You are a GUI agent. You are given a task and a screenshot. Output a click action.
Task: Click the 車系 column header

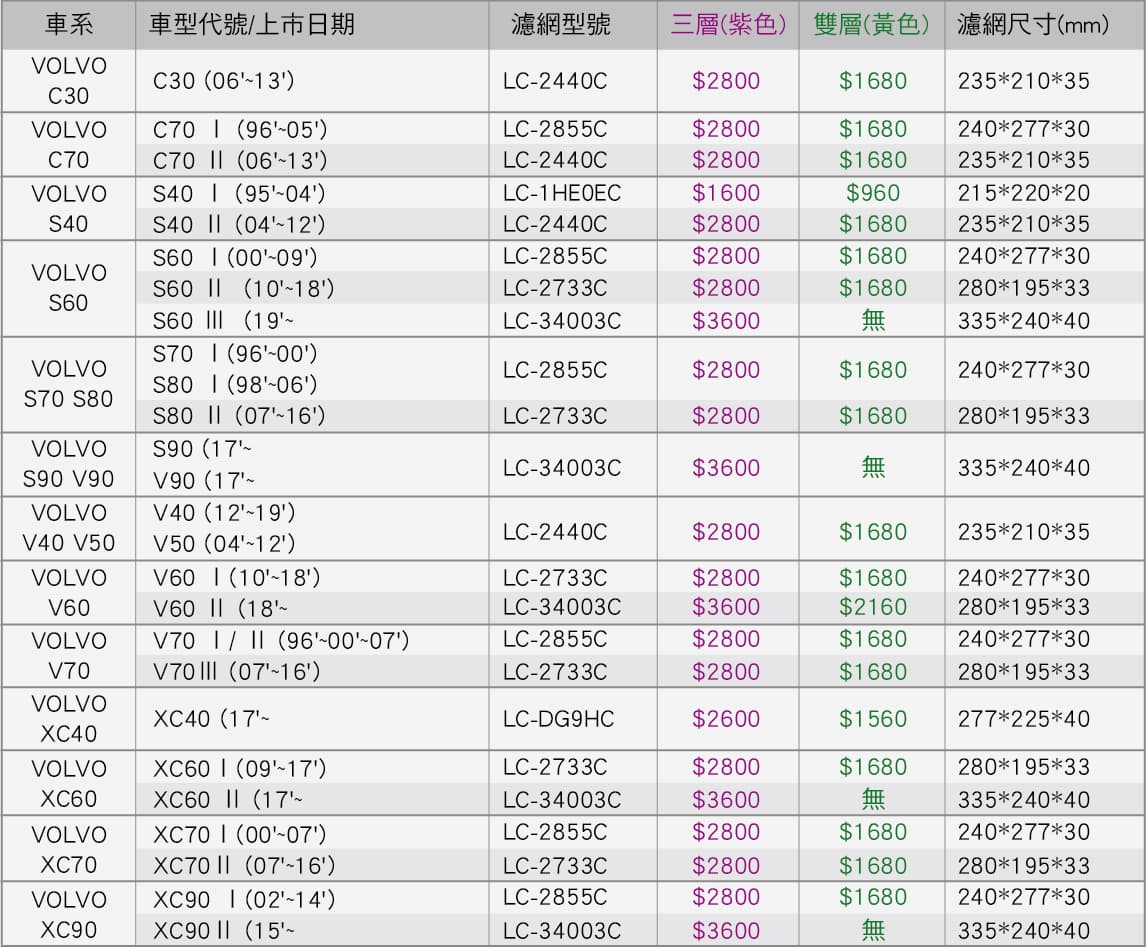[x=69, y=25]
